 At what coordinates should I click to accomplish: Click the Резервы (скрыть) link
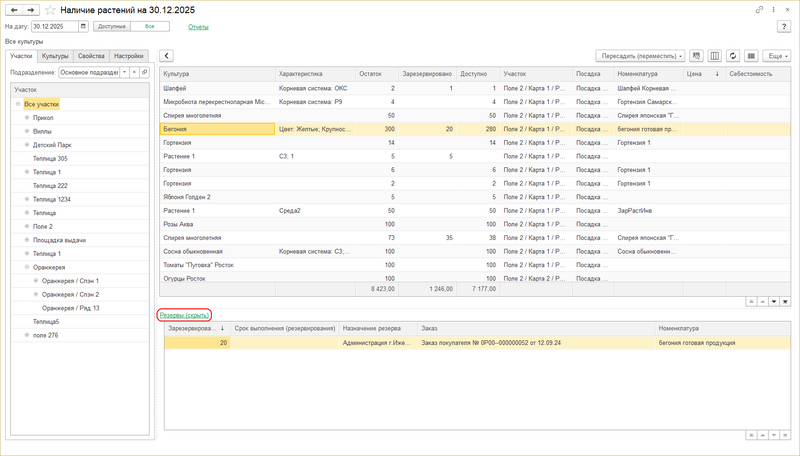point(183,315)
